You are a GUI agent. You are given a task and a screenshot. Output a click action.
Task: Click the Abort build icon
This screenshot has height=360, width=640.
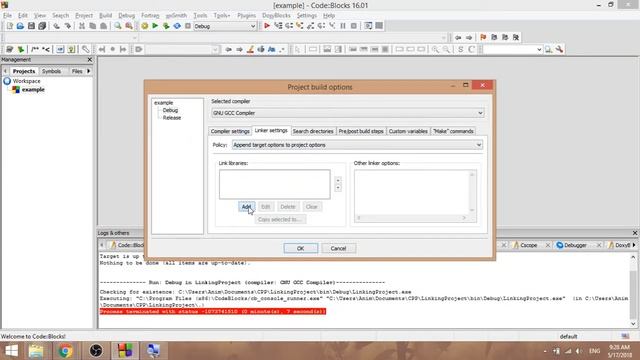click(188, 26)
